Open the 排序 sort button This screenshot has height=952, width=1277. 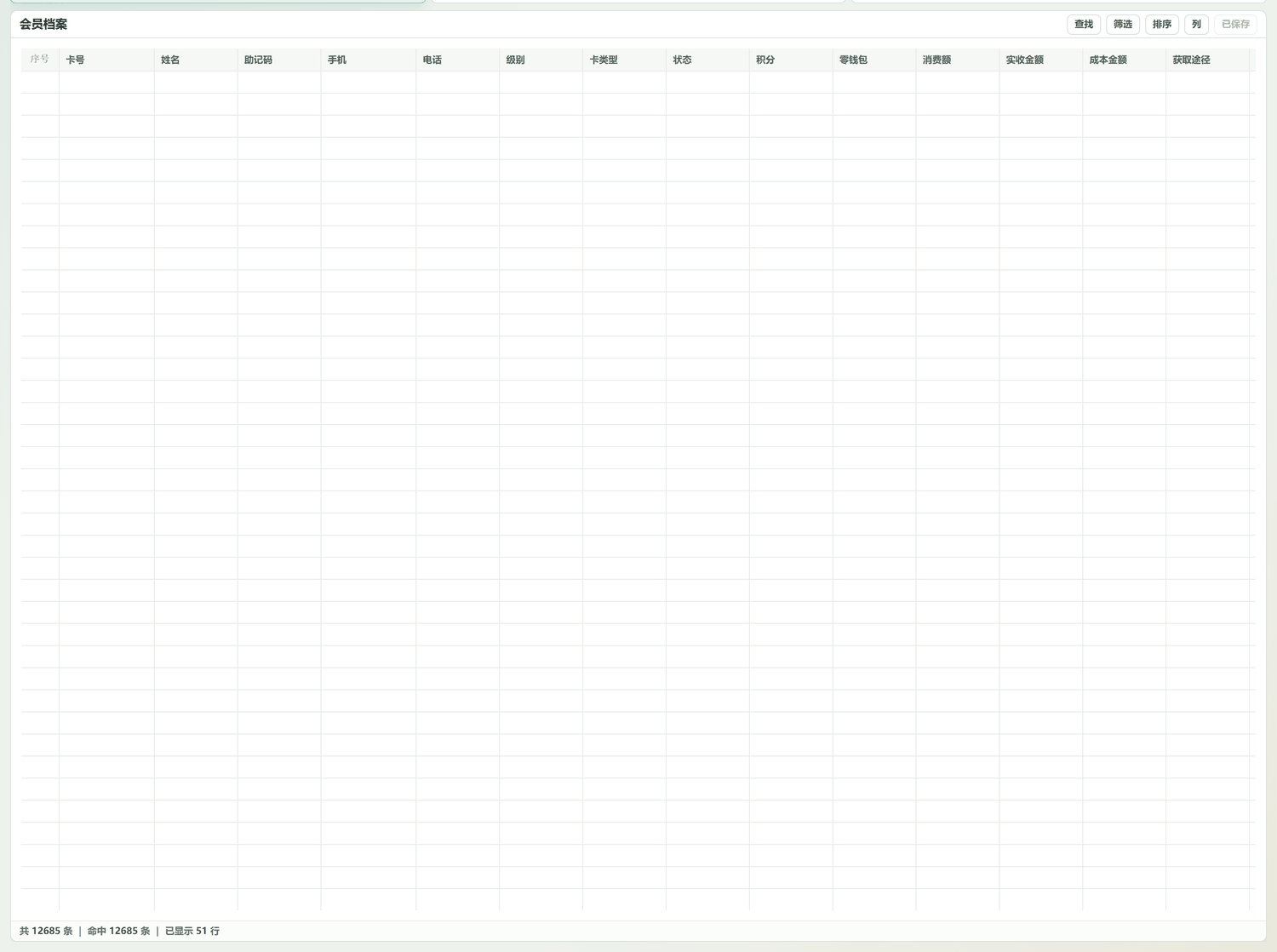[1162, 25]
